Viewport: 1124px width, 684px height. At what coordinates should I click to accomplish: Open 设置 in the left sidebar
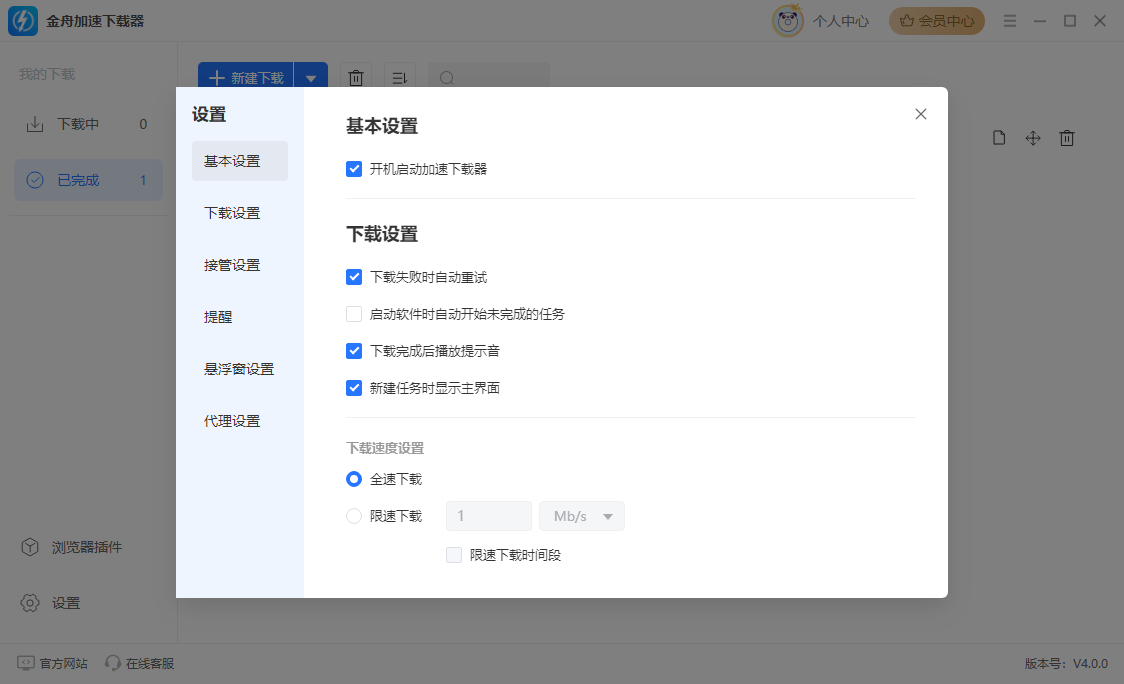[50, 603]
